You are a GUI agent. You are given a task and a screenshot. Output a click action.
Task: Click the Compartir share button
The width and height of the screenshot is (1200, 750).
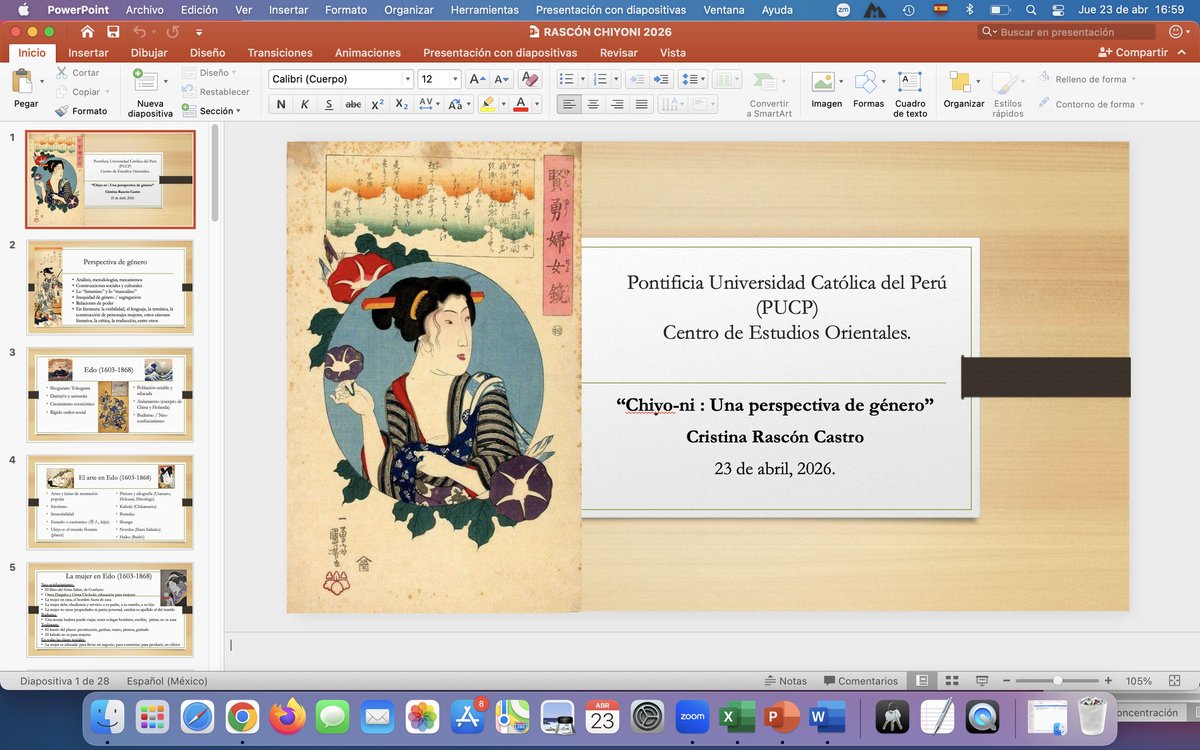click(x=1132, y=53)
